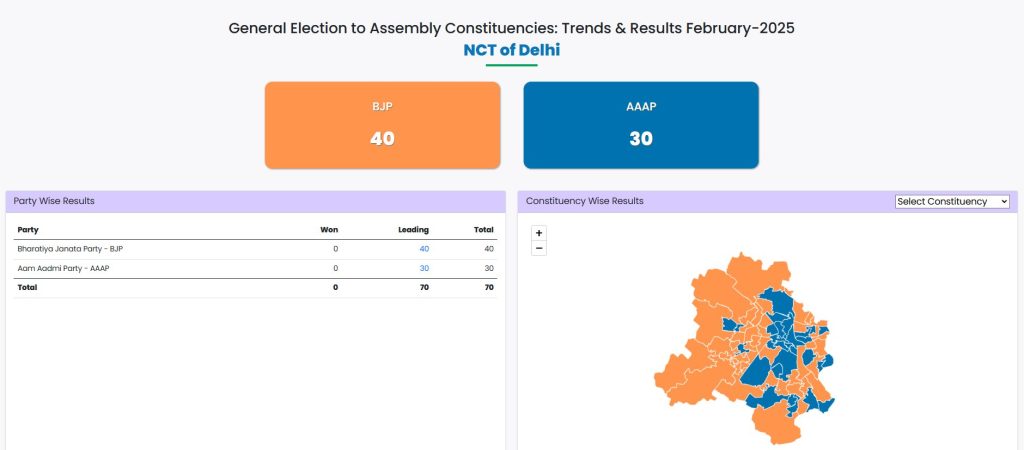Zoom out on the constituency map
Image resolution: width=1024 pixels, height=450 pixels.
point(539,248)
